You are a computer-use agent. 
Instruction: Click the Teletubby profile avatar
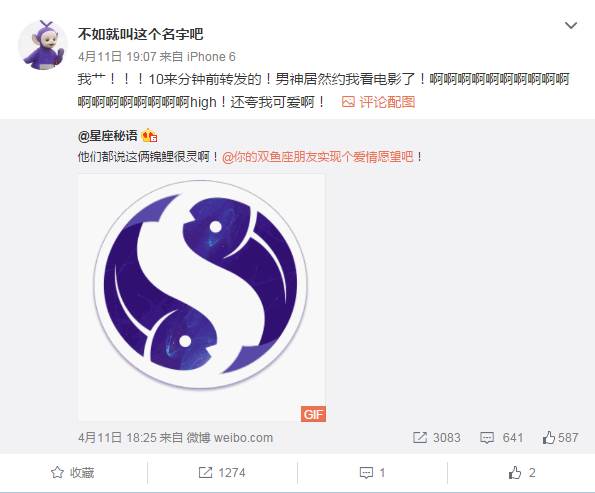(x=42, y=45)
